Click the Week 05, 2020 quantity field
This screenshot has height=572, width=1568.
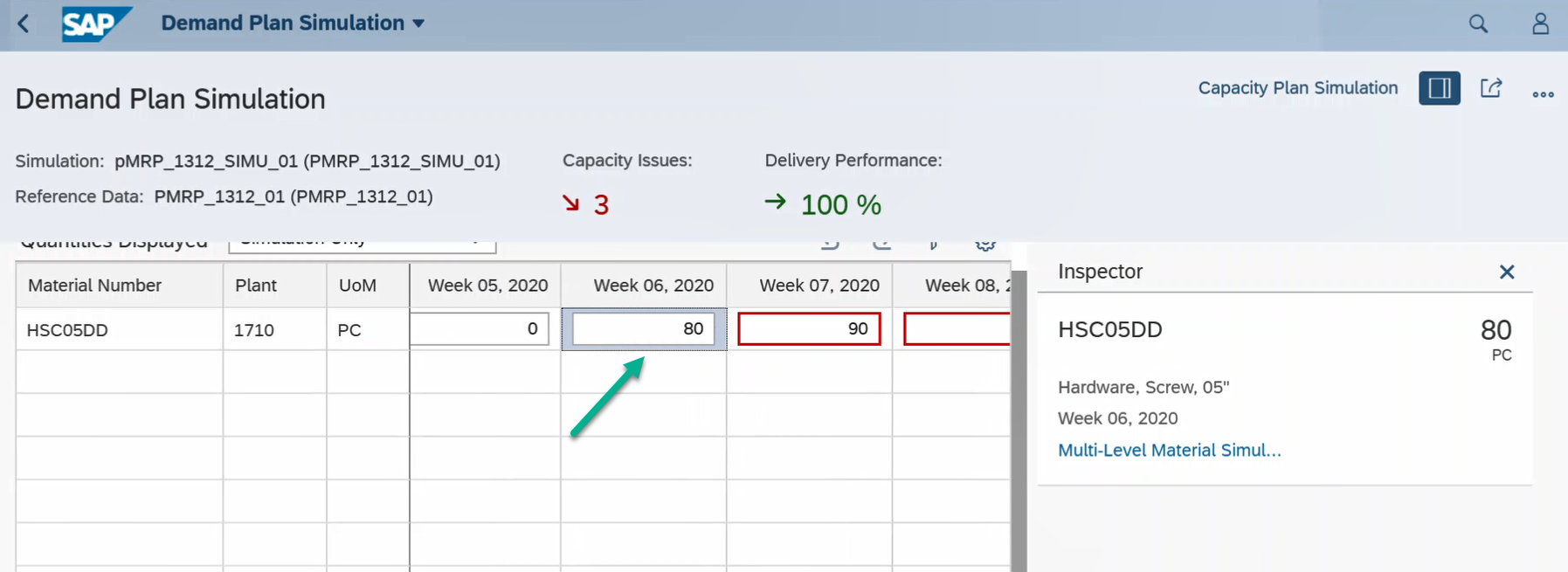(480, 329)
